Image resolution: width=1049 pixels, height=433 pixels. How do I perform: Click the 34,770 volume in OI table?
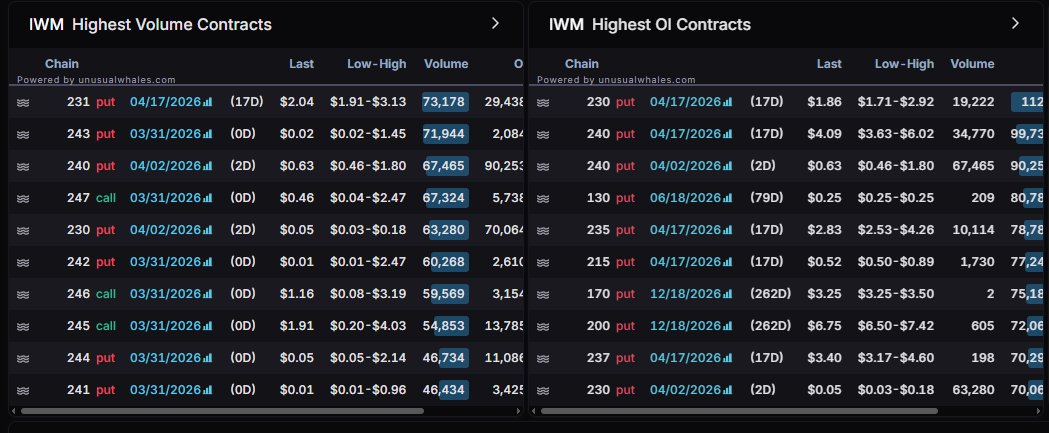point(973,135)
